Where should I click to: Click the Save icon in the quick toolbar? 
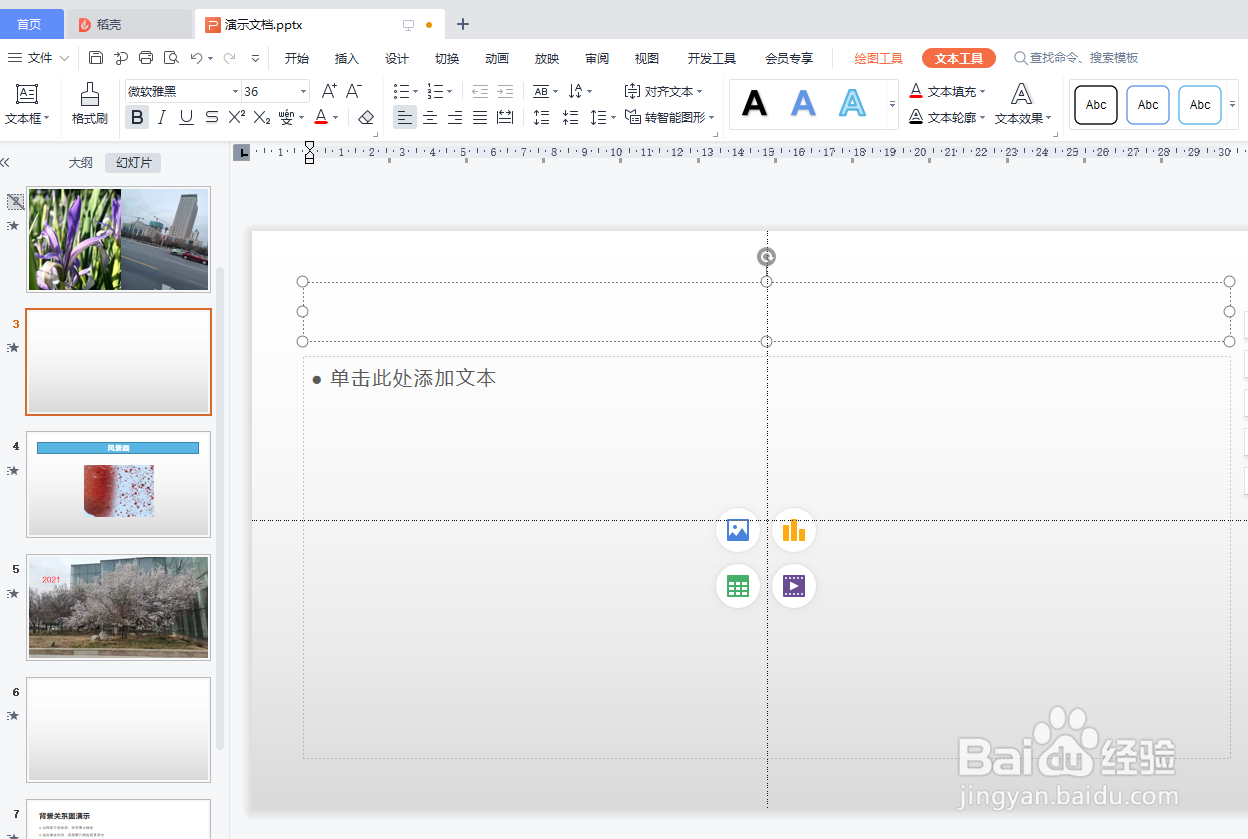(96, 58)
